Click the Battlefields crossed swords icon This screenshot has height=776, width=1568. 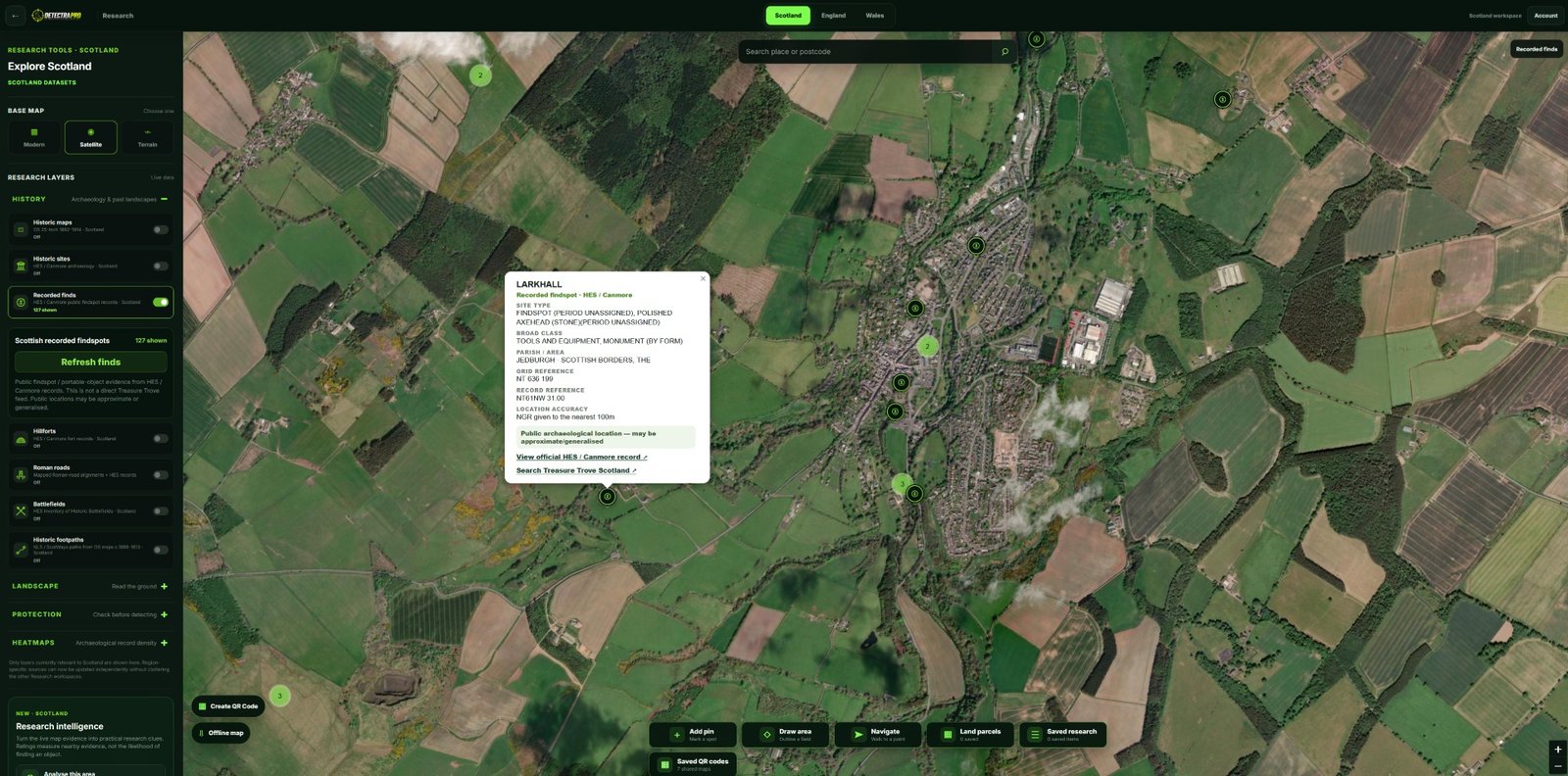point(21,510)
